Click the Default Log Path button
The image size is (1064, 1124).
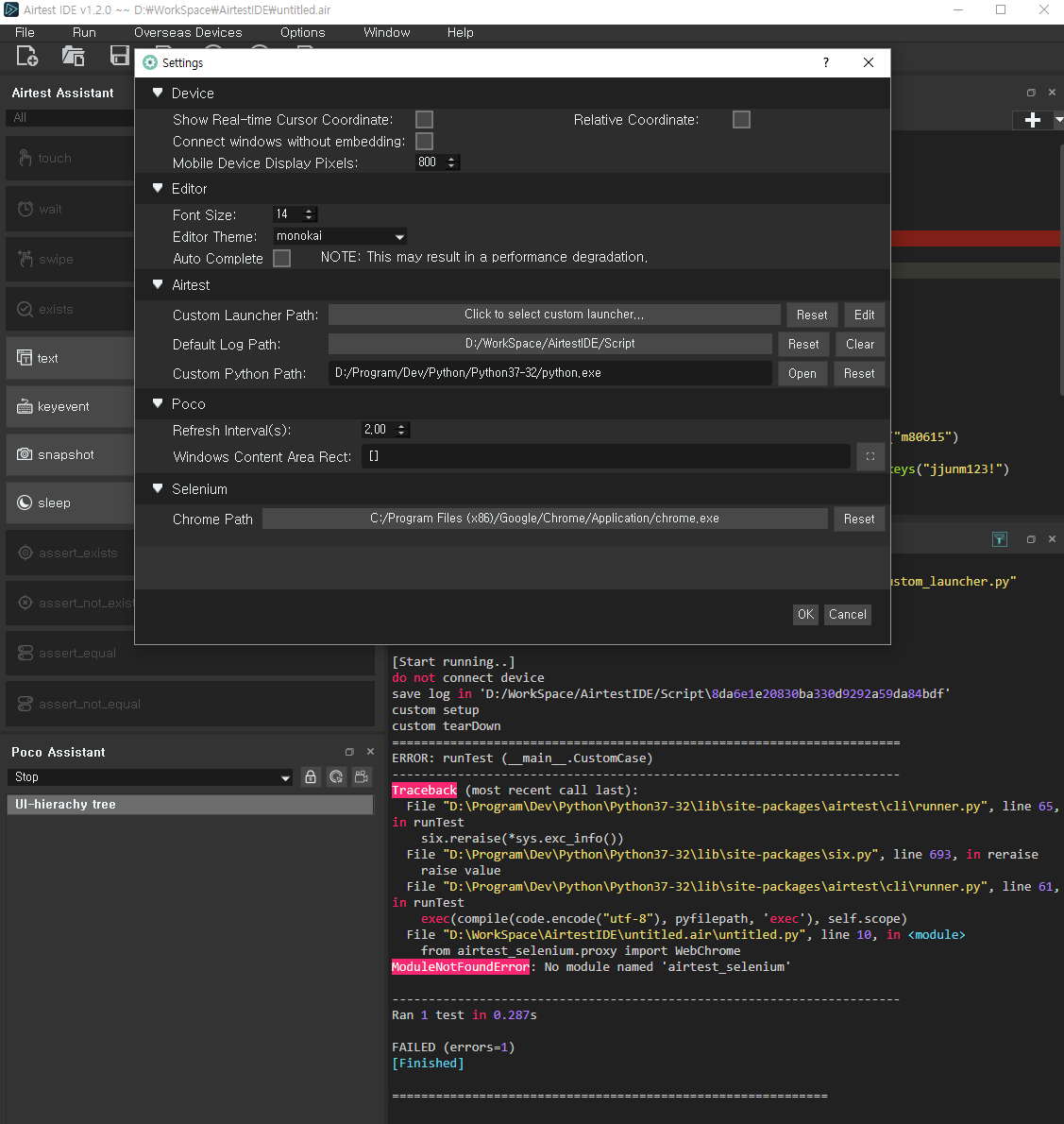click(549, 344)
